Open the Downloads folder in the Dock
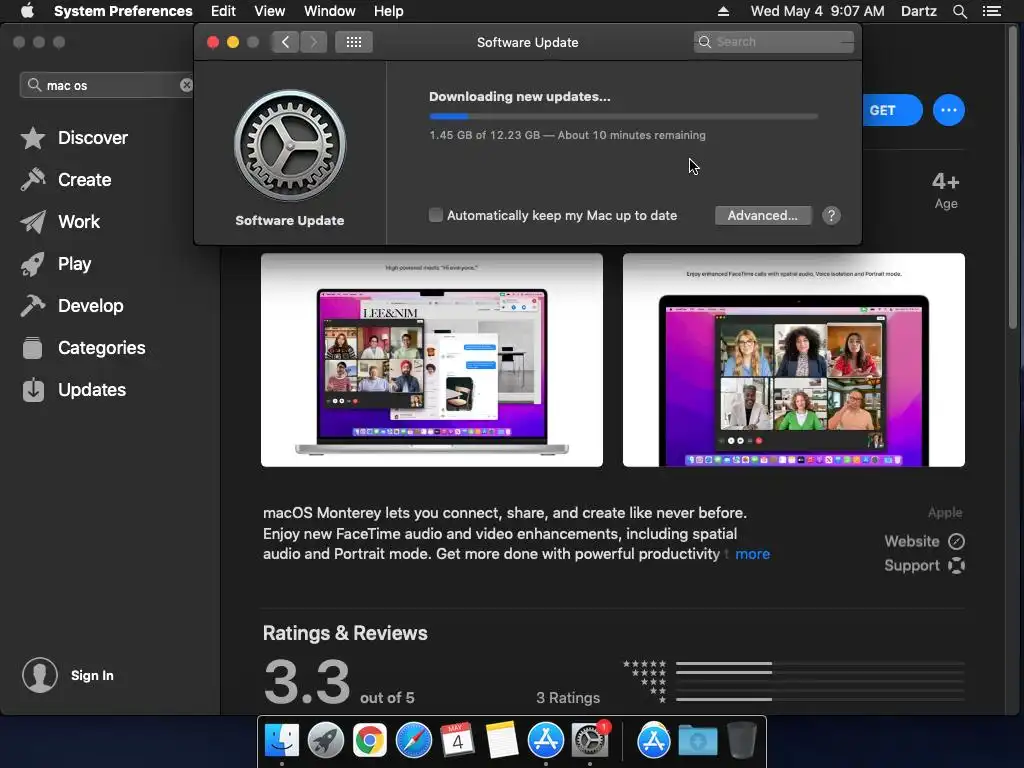This screenshot has height=768, width=1024. pyautogui.click(x=697, y=741)
